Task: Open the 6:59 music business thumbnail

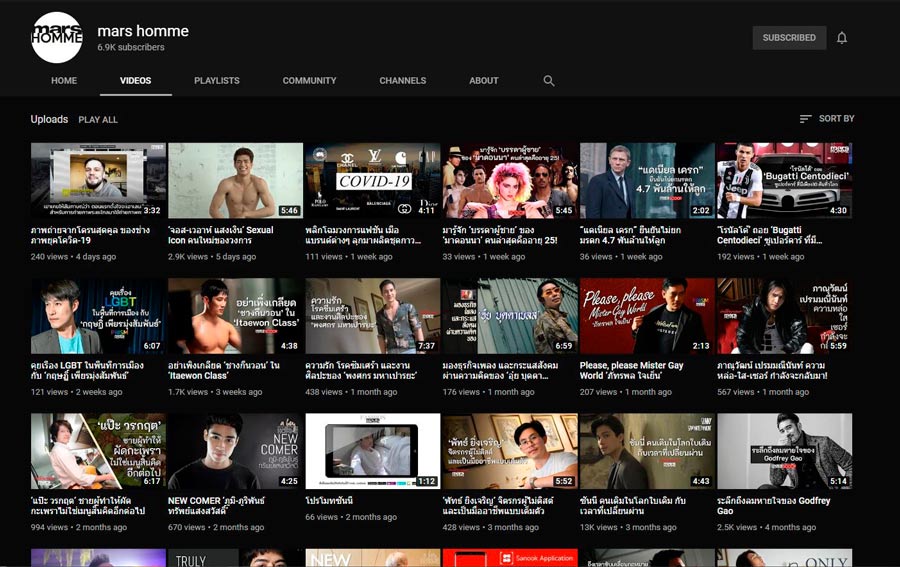Action: click(510, 316)
